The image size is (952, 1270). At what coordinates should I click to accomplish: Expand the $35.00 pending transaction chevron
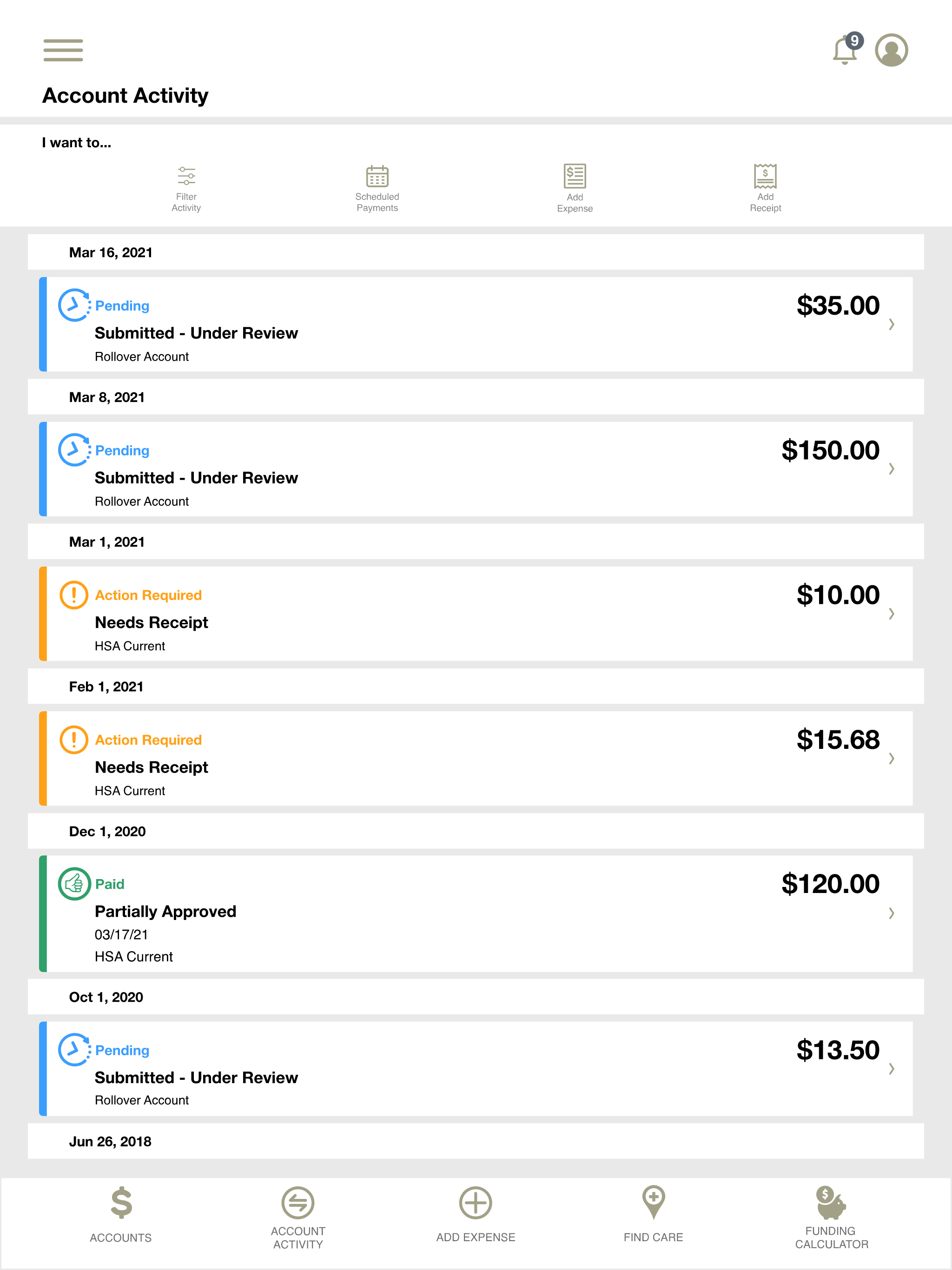[x=891, y=324]
